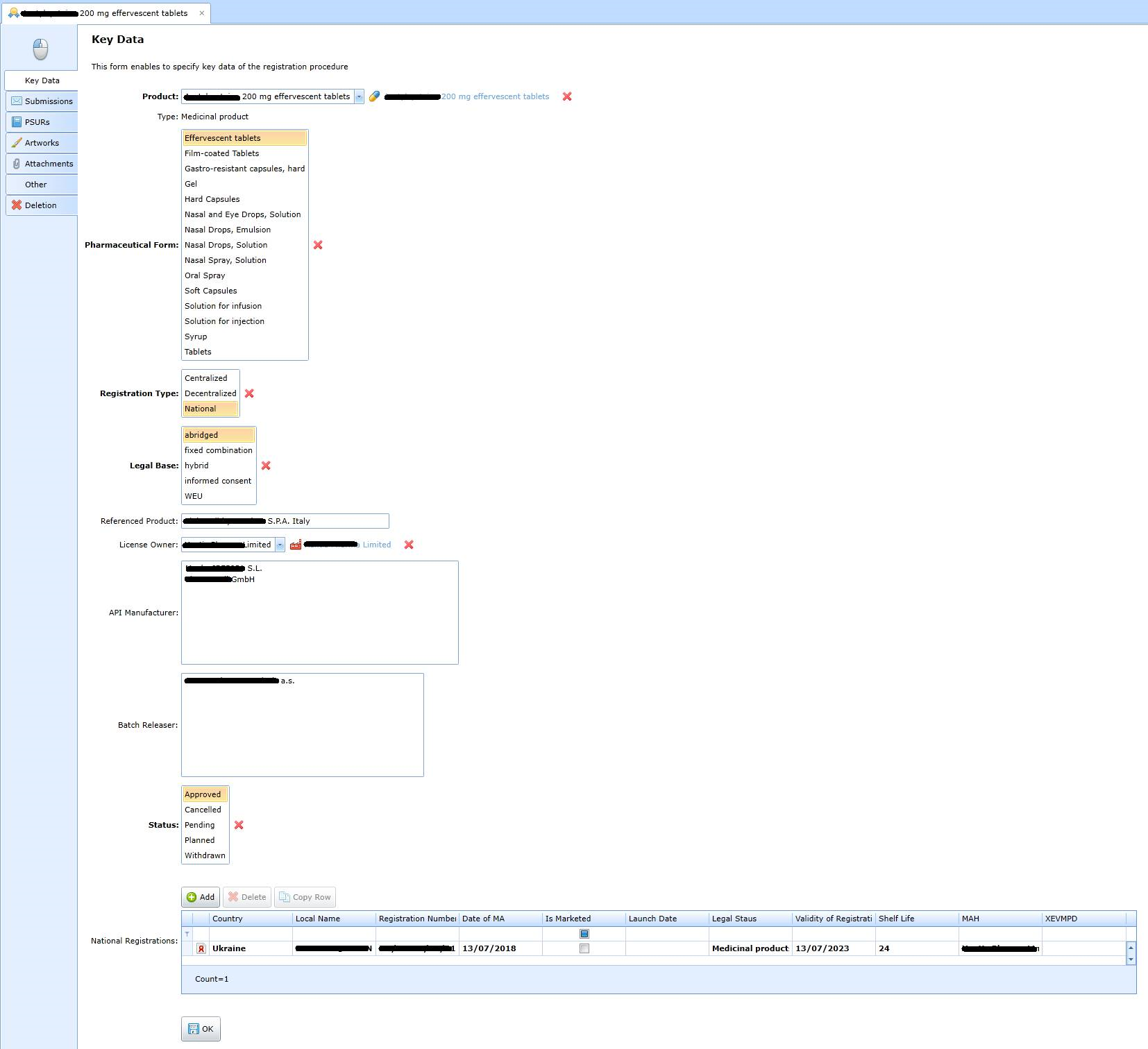The width and height of the screenshot is (1148, 1049).
Task: Clear Registration Type using its red X
Action: [x=249, y=393]
